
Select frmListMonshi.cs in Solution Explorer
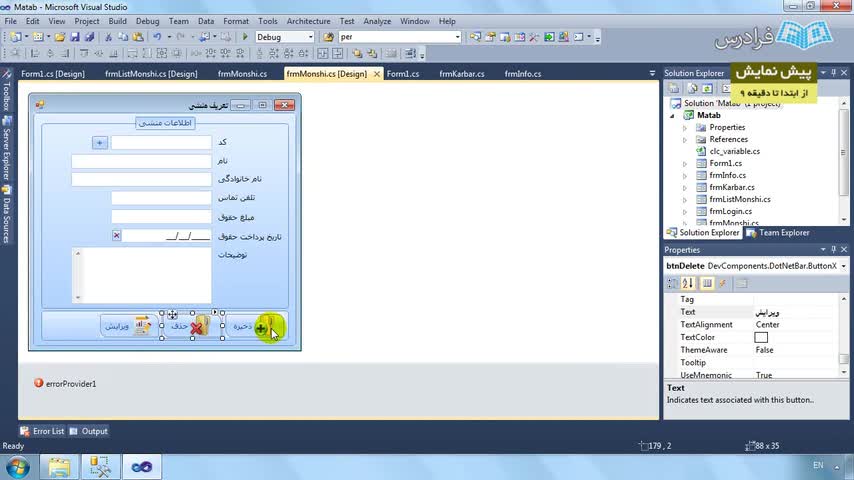740,199
